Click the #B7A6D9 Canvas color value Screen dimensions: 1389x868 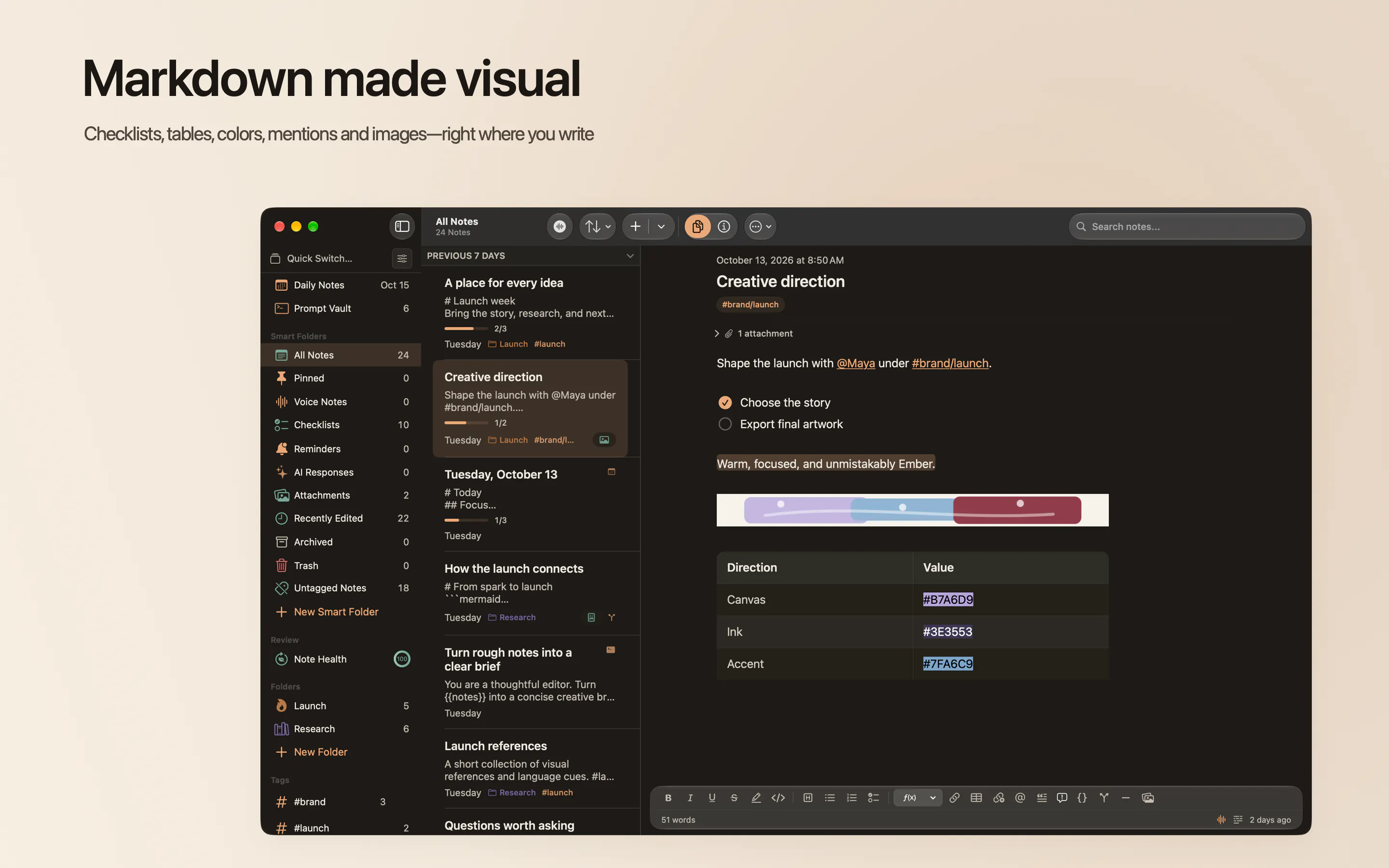948,599
